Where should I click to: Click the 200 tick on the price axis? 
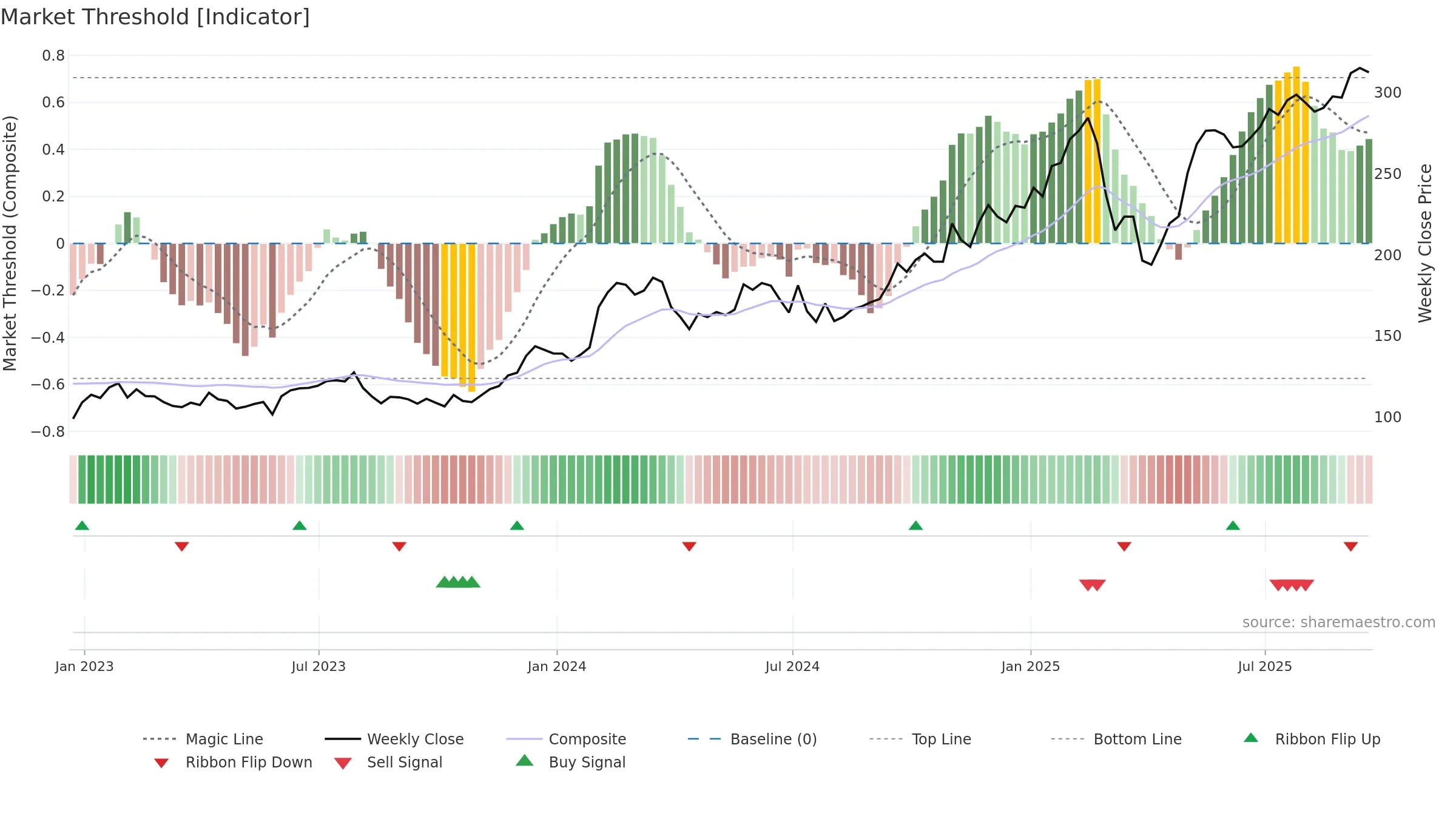click(x=1388, y=255)
